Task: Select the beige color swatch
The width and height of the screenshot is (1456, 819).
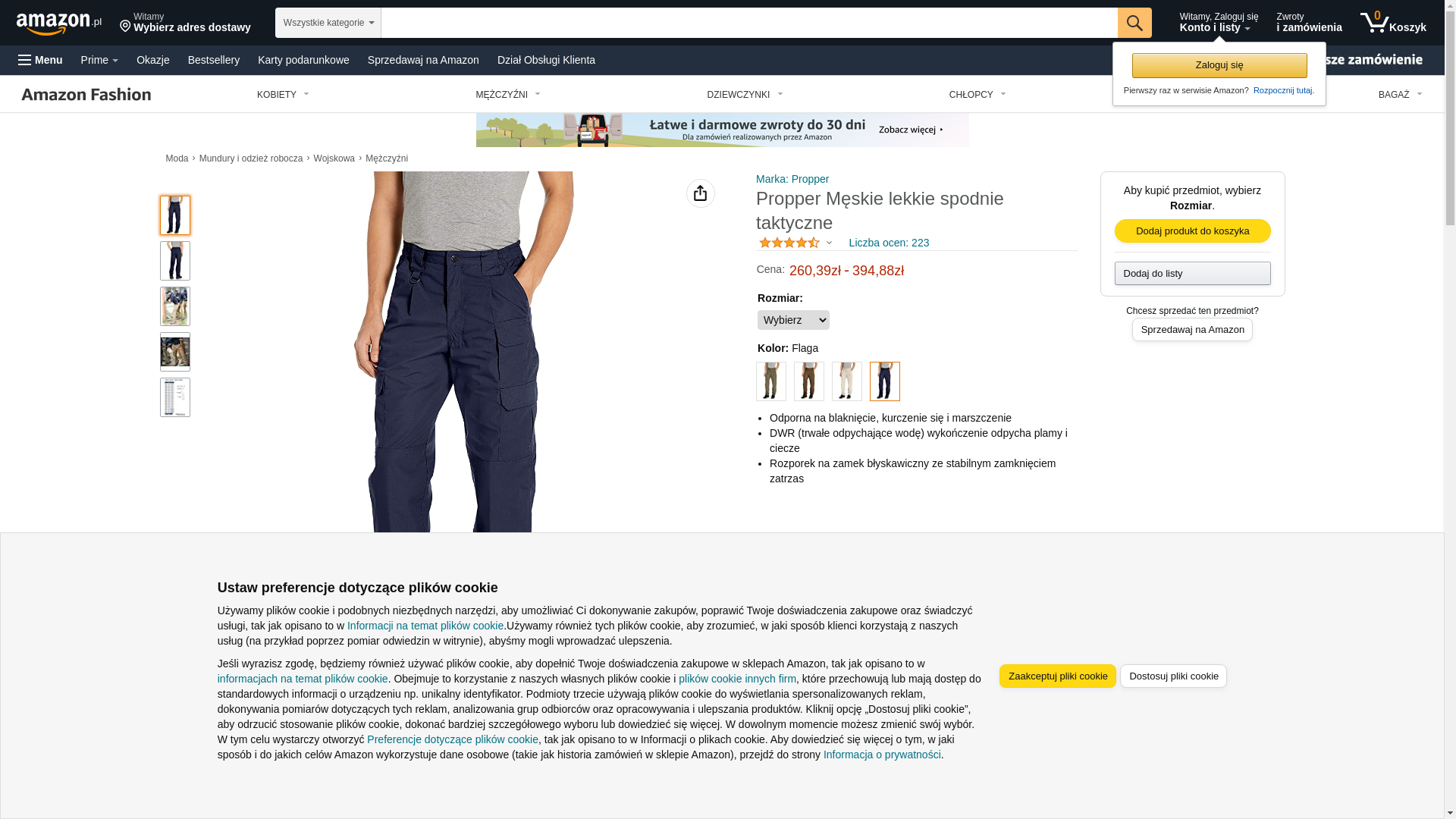Action: 847,381
